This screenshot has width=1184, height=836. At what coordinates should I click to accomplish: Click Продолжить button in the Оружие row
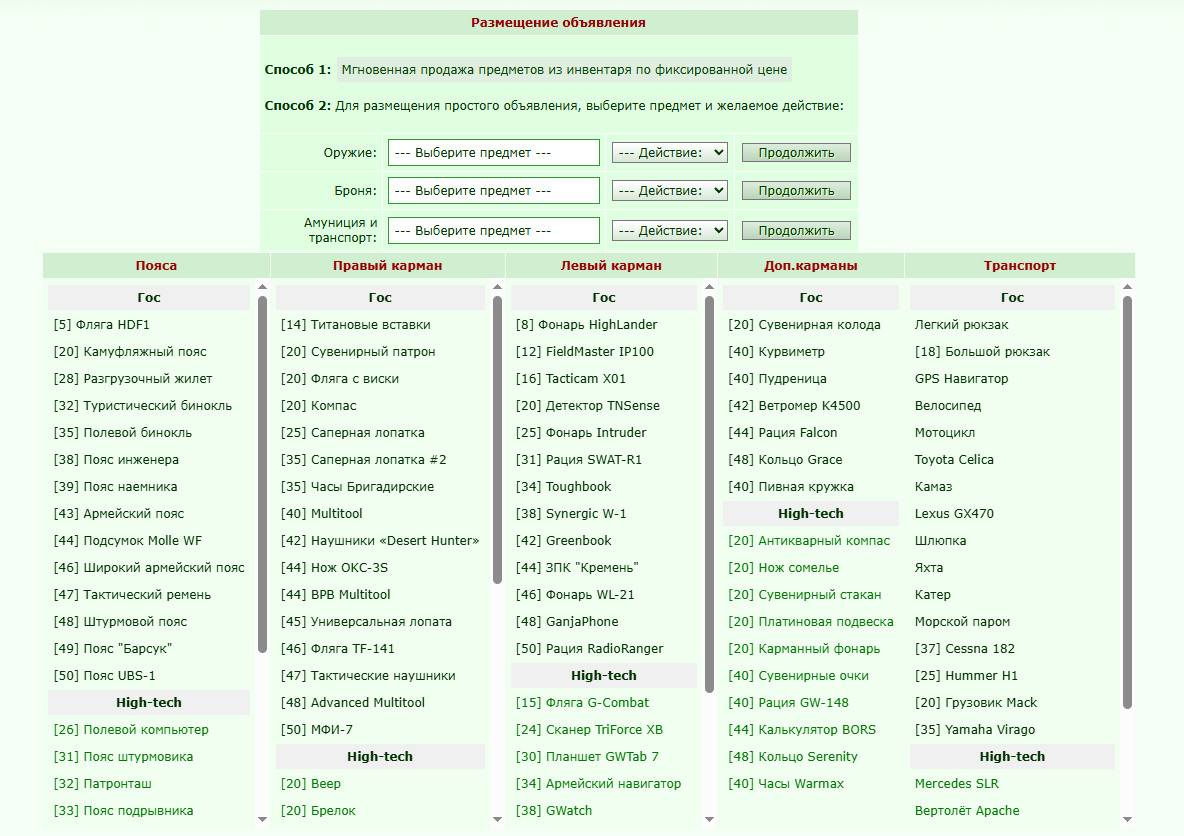pyautogui.click(x=796, y=153)
